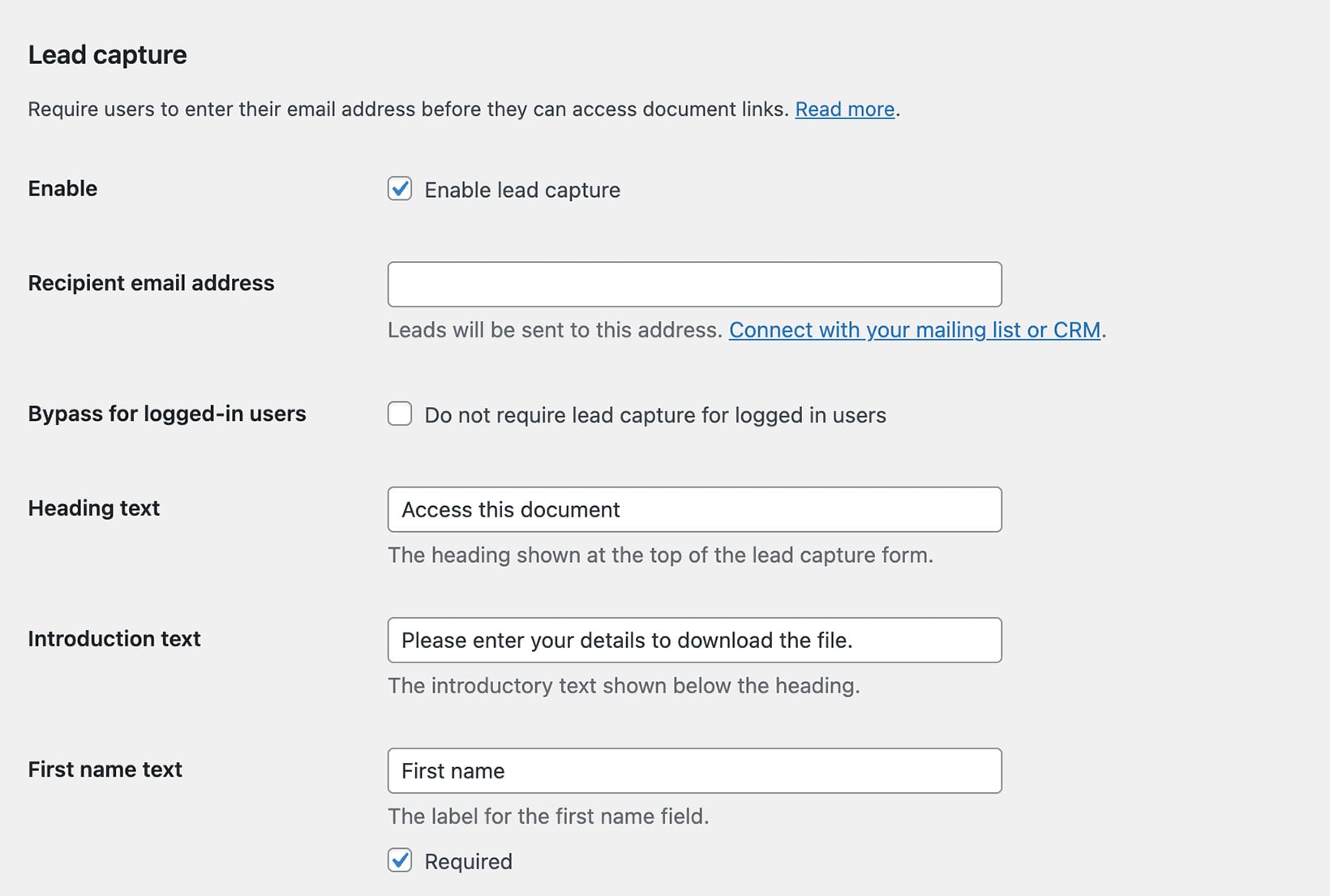Click 'The introductory text shown below the heading' description
Image resolution: width=1330 pixels, height=896 pixels.
624,685
